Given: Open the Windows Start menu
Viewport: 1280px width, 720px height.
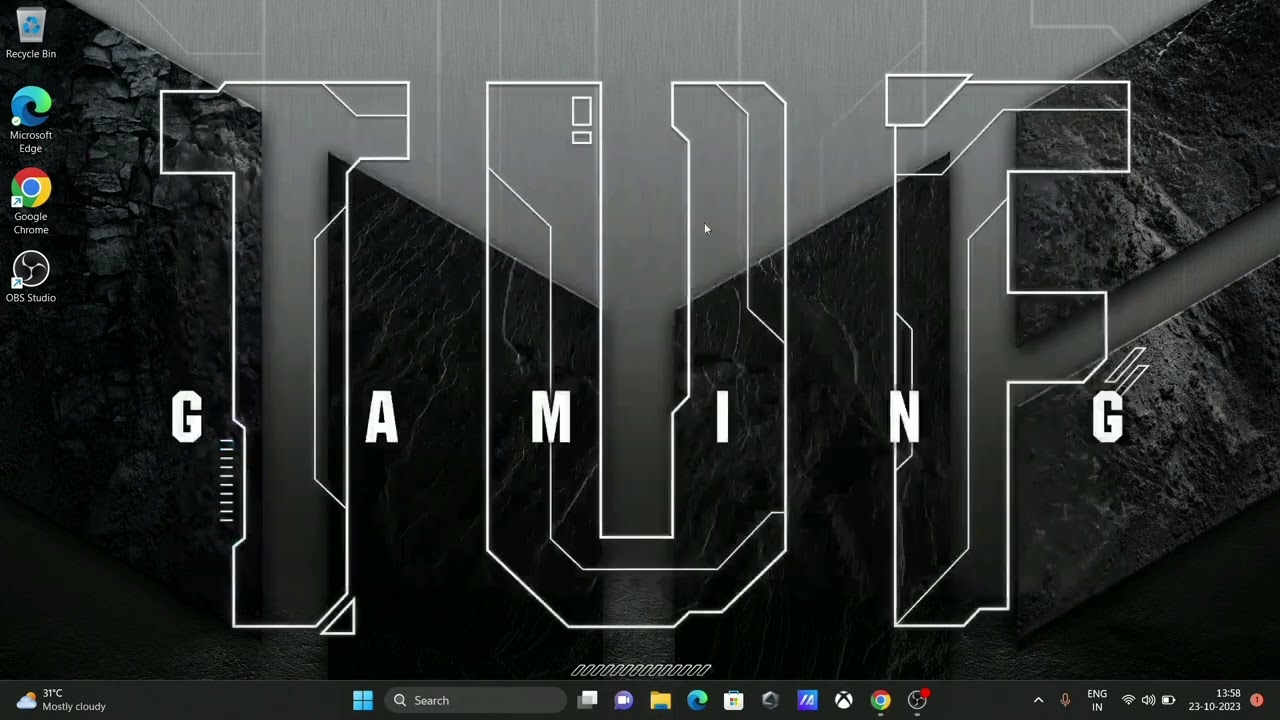Looking at the screenshot, I should coord(363,700).
